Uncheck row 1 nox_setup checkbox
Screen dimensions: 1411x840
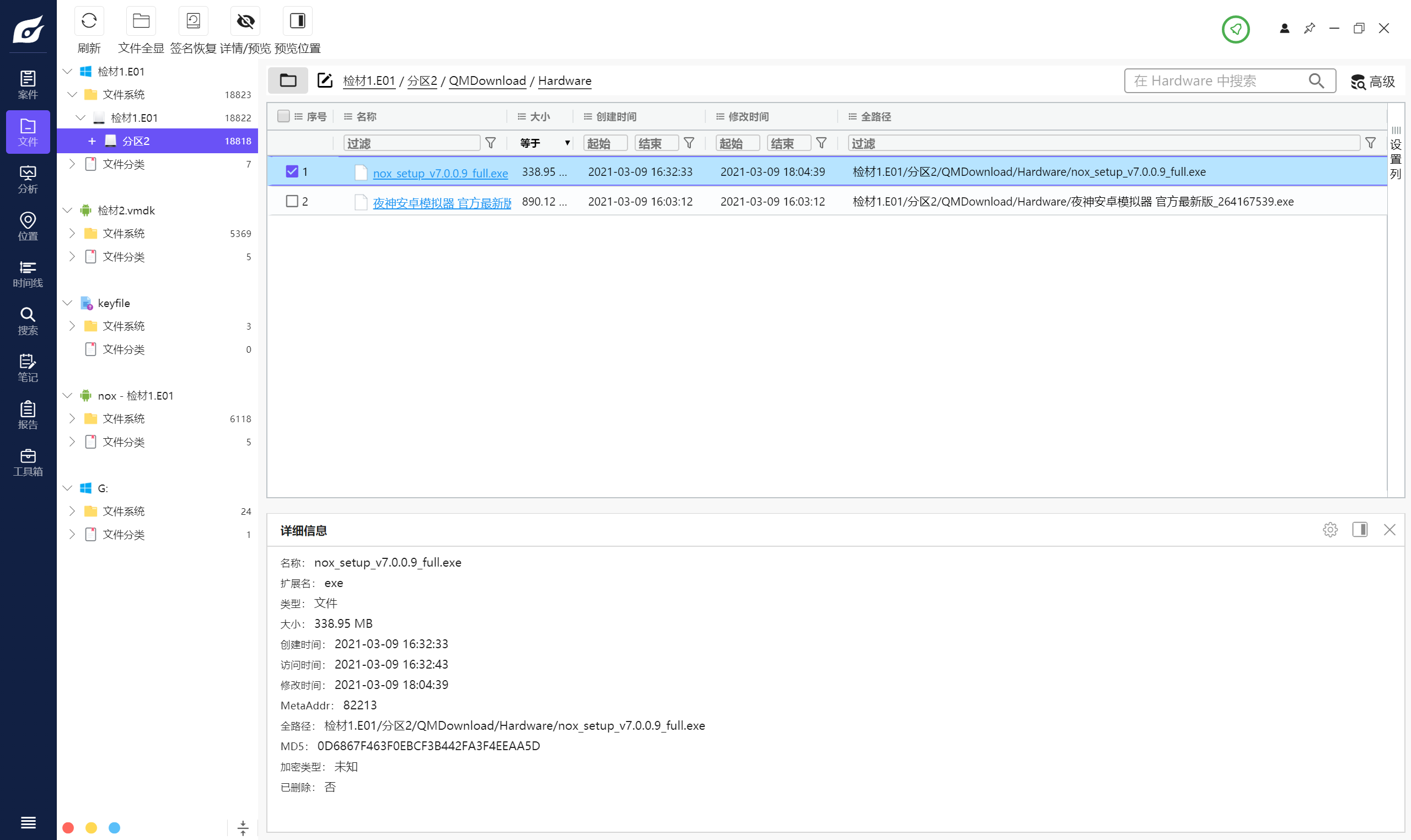(x=292, y=171)
